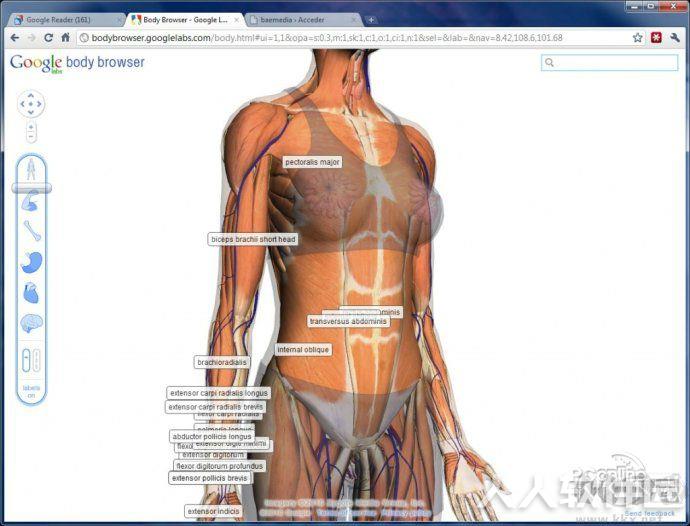690x526 pixels.
Task: Switch to the baemedia Acceder tab
Action: tap(303, 20)
